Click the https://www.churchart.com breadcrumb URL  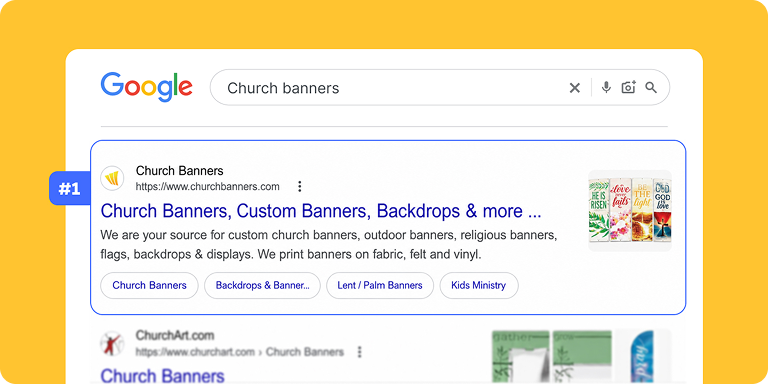coord(240,352)
